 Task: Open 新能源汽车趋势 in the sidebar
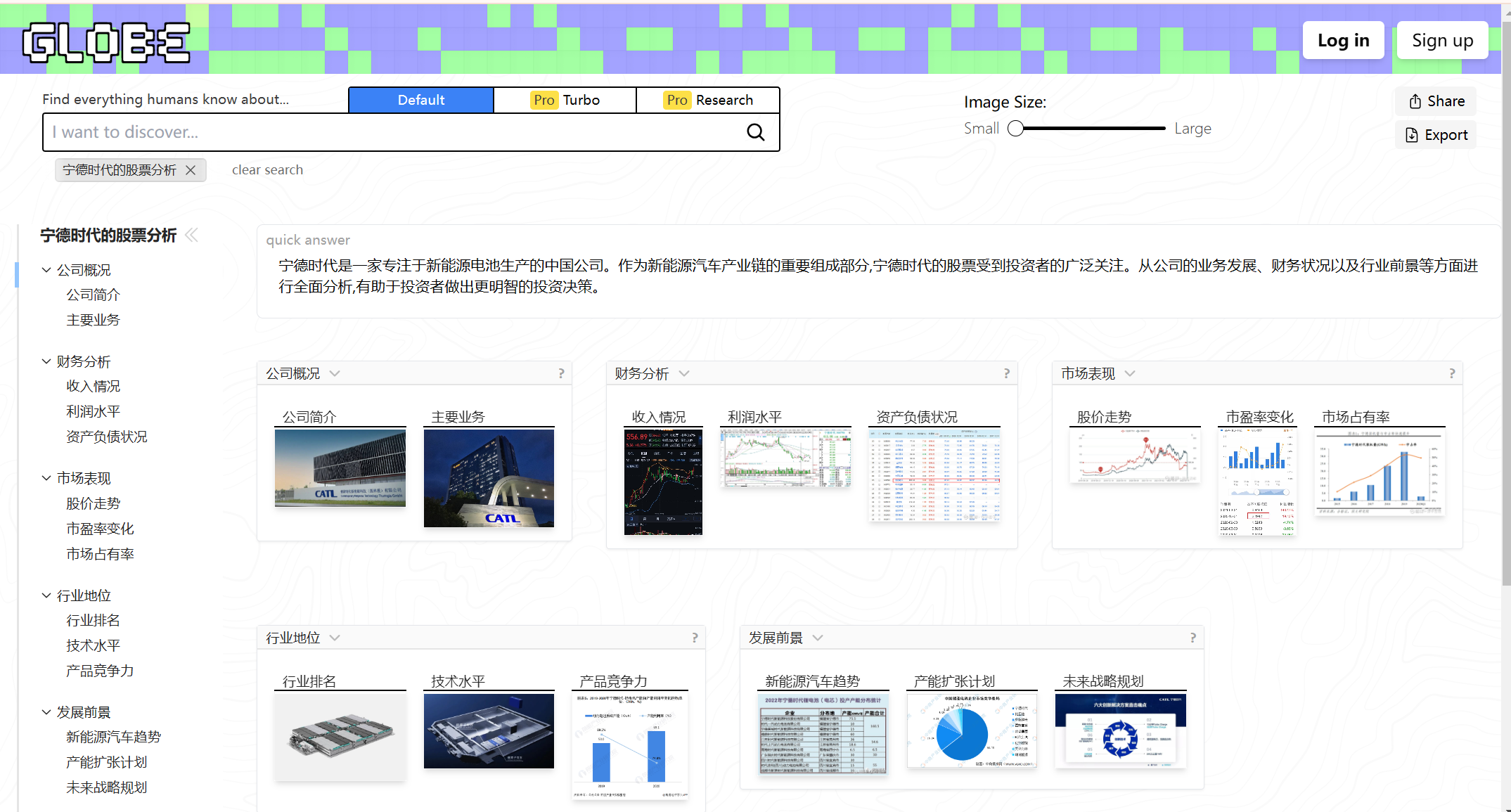(113, 737)
